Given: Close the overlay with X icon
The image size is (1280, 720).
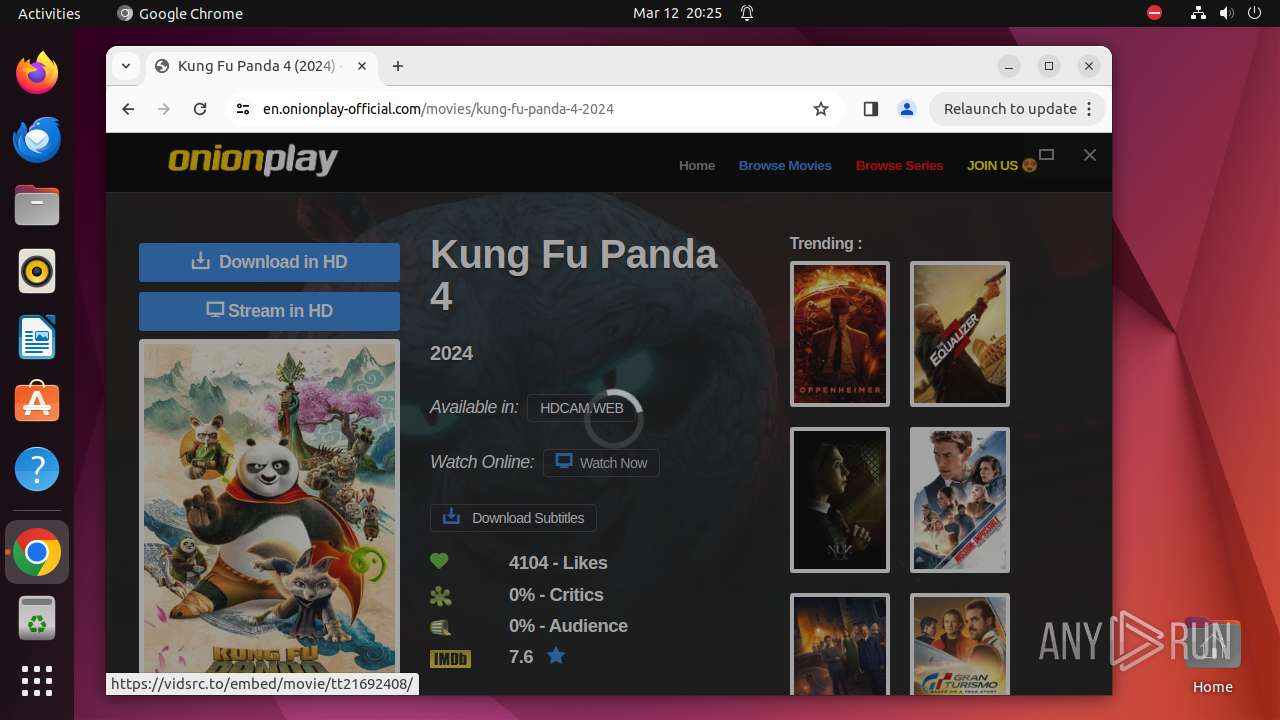Looking at the screenshot, I should (1090, 155).
